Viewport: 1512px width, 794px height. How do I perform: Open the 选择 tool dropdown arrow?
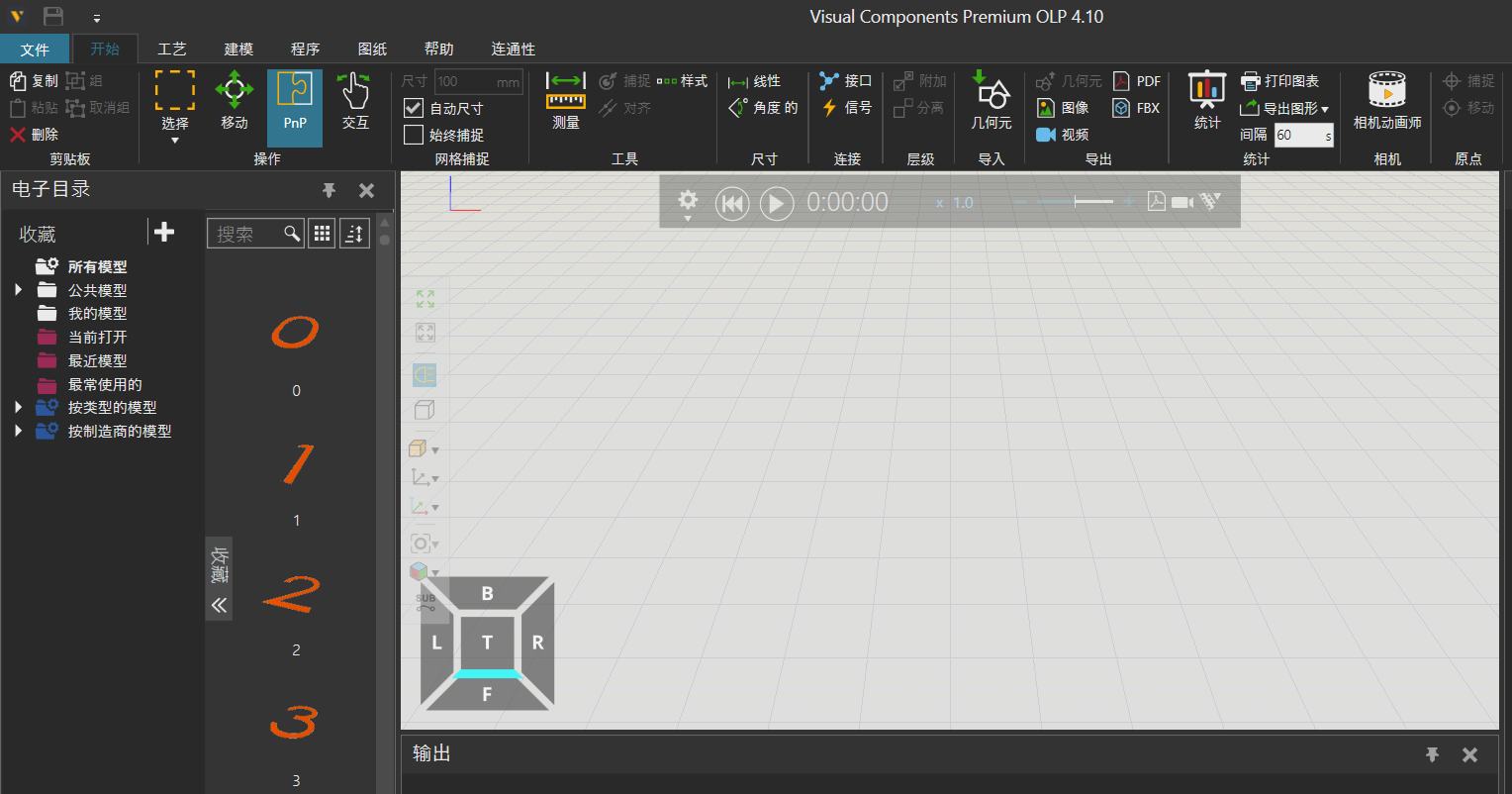(x=175, y=141)
